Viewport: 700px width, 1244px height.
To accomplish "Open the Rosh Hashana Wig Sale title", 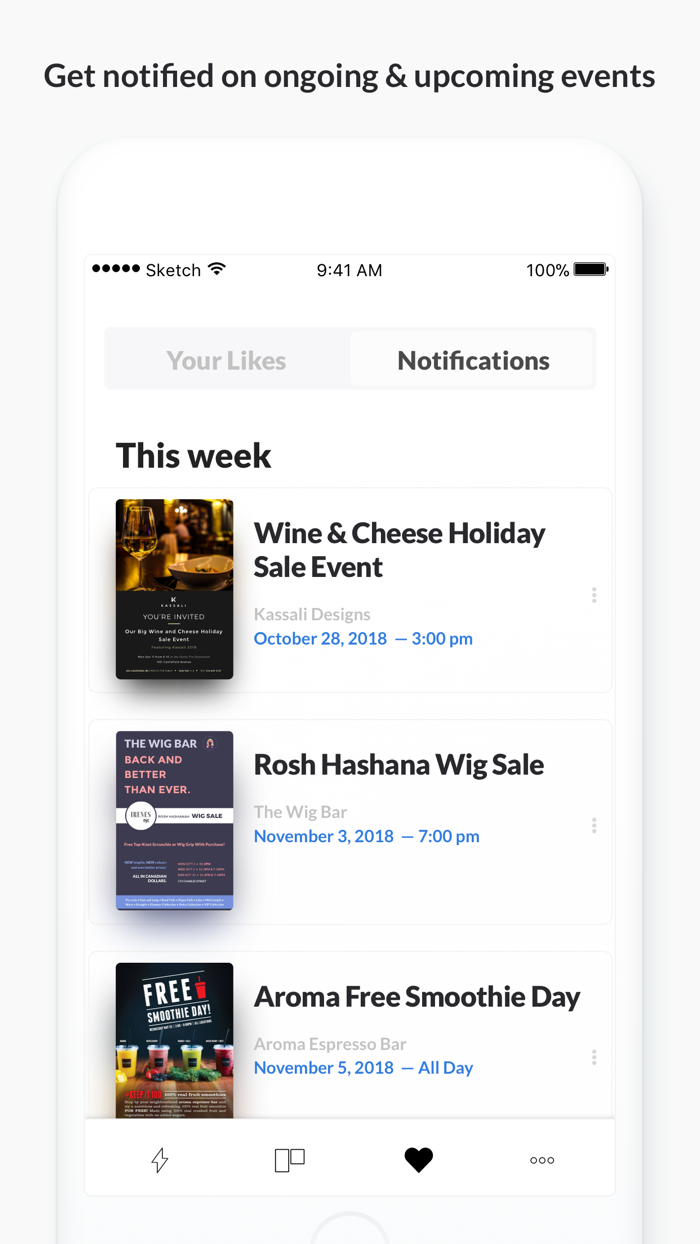I will pyautogui.click(x=399, y=765).
